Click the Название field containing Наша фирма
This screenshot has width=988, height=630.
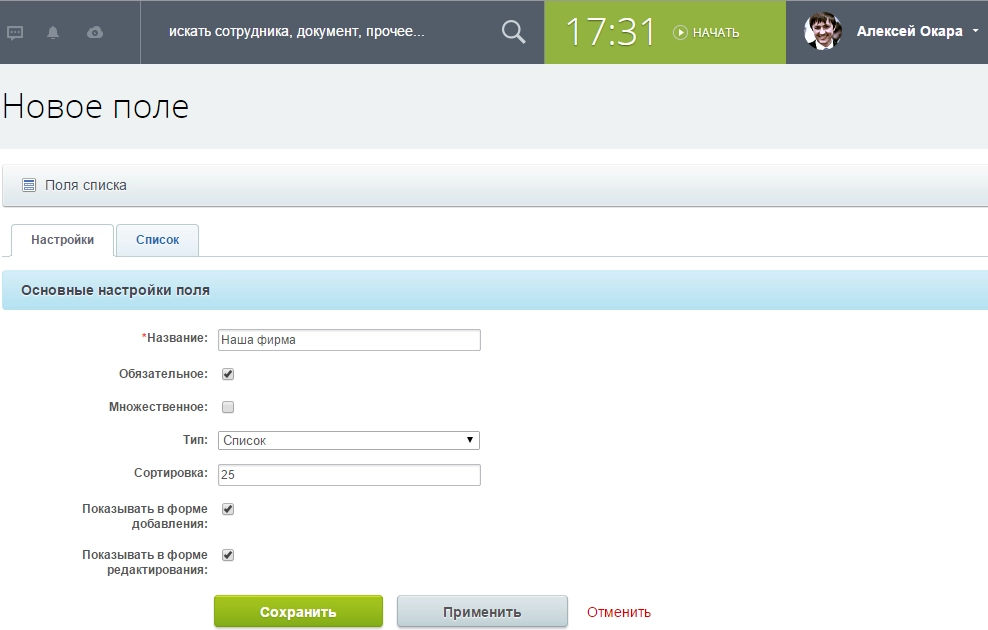(x=348, y=340)
